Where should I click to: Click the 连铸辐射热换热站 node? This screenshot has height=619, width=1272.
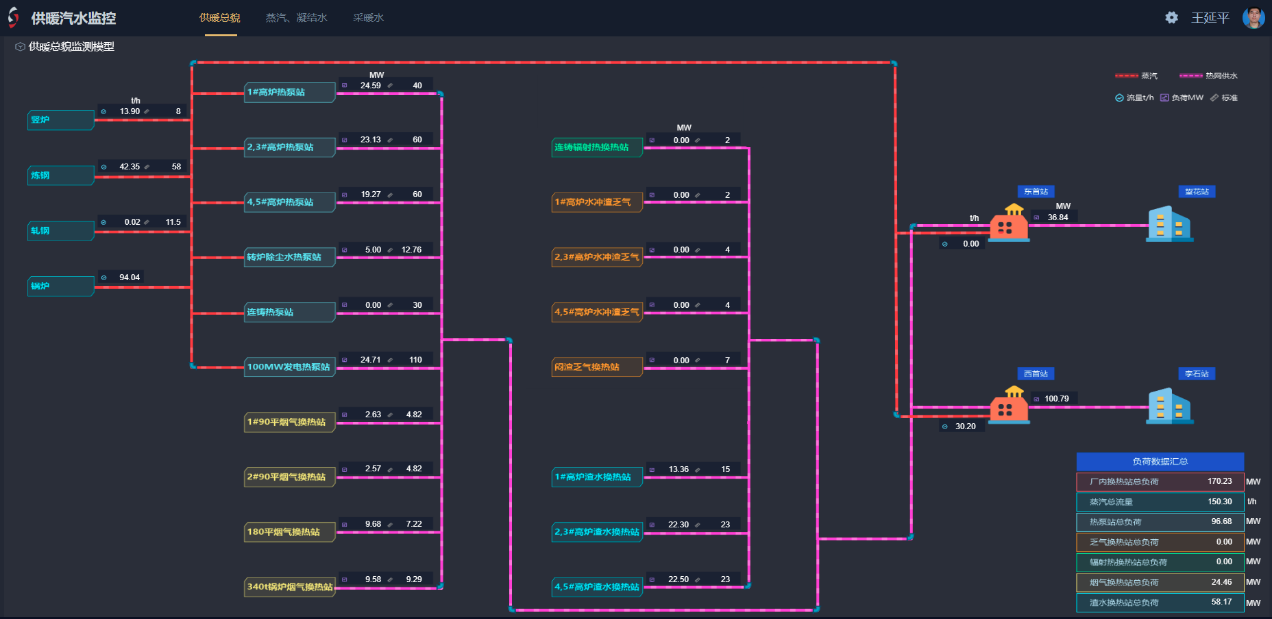pyautogui.click(x=597, y=147)
